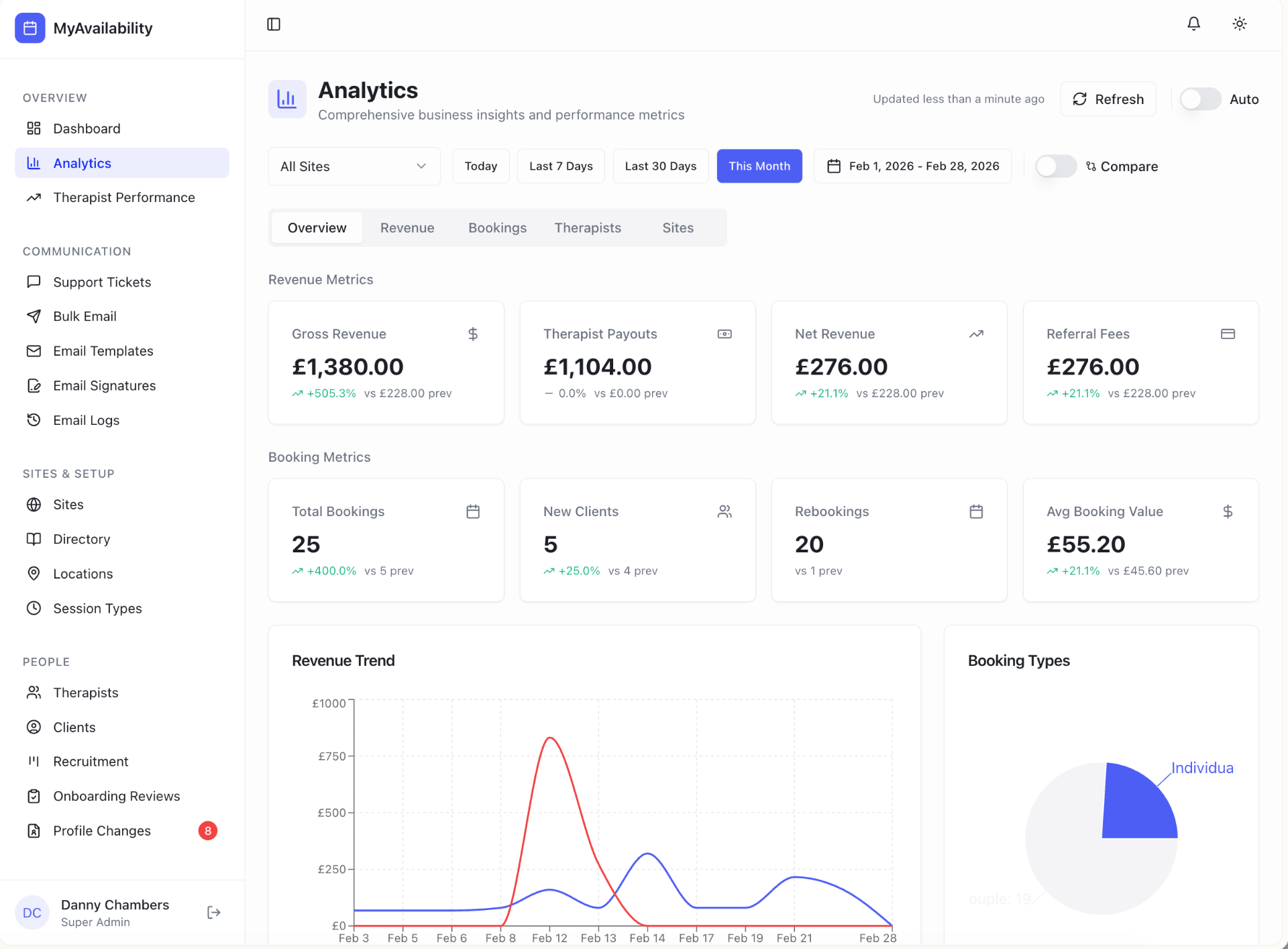Click the +505.3% change indicator

coord(324,393)
